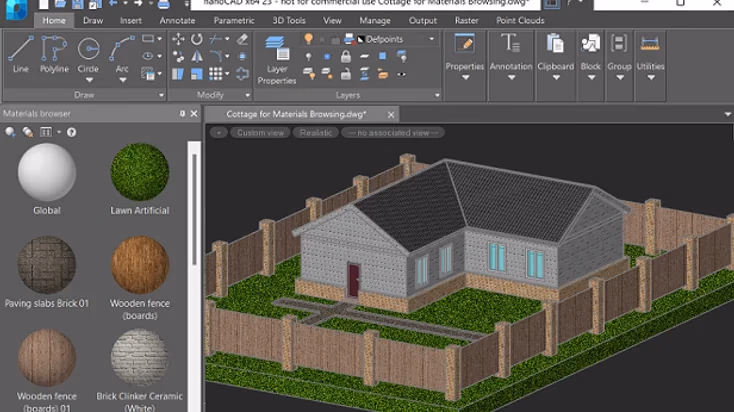Click the save icon in quick access toolbar
The image size is (734, 412).
coord(78,5)
